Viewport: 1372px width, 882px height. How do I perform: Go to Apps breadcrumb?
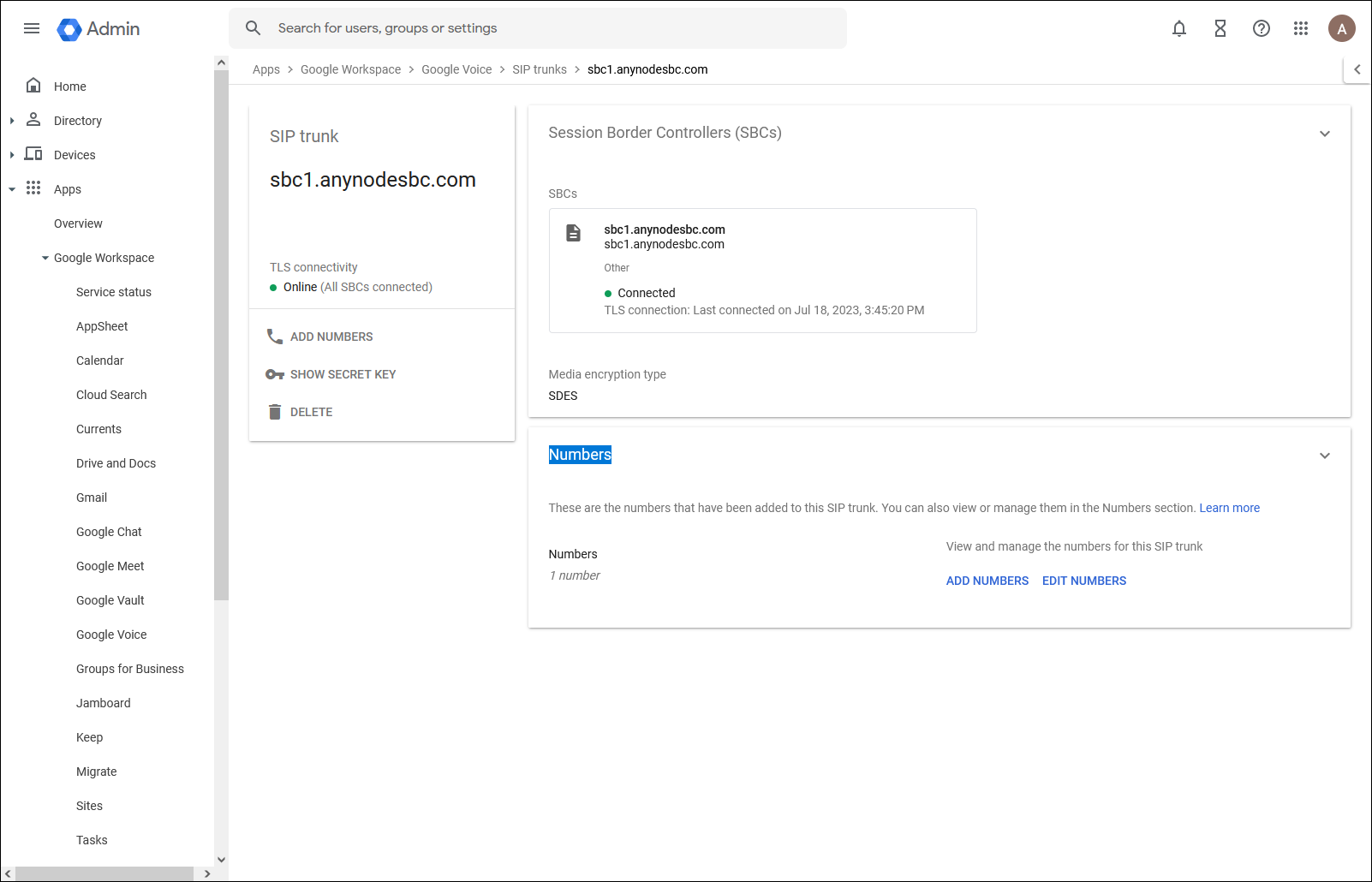click(x=266, y=69)
